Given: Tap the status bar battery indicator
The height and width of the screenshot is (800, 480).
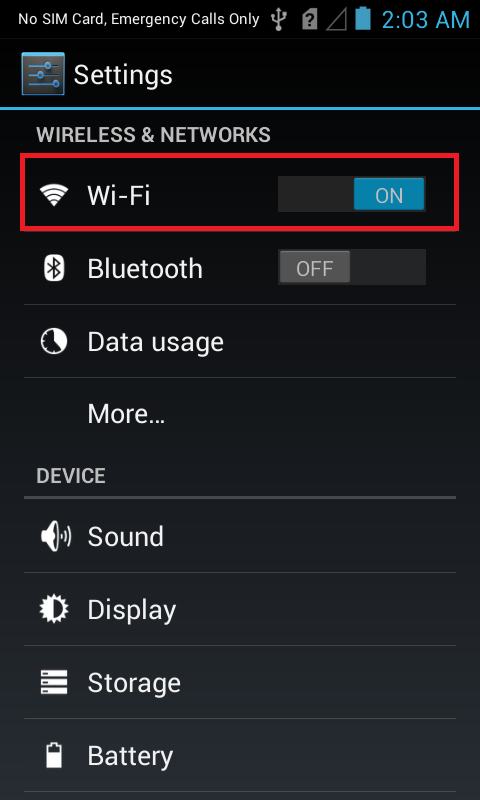Looking at the screenshot, I should tap(363, 18).
